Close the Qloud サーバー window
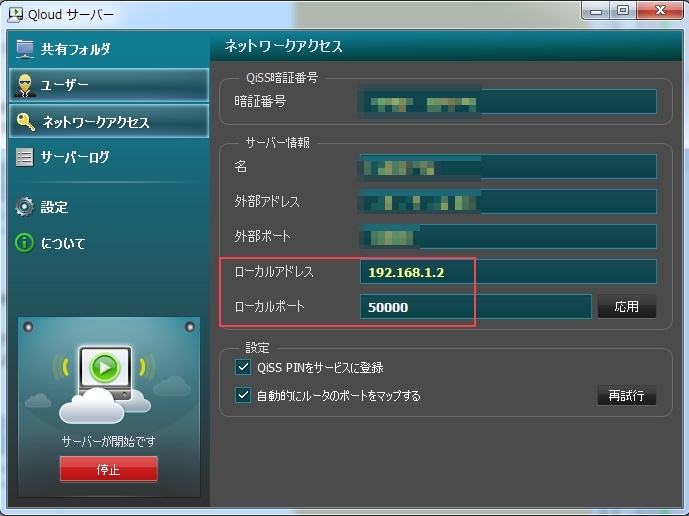 click(660, 11)
